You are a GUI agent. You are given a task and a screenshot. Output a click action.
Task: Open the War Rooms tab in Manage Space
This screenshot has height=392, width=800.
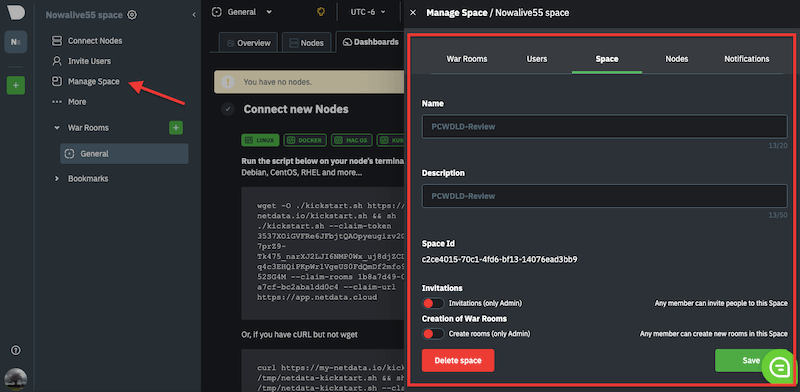click(467, 59)
